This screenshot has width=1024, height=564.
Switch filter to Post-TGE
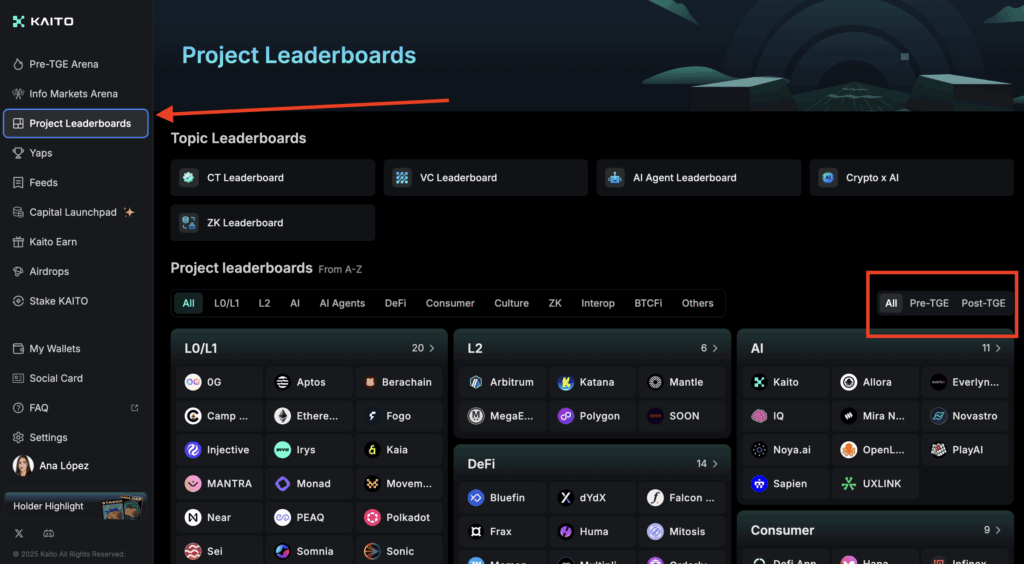[983, 303]
